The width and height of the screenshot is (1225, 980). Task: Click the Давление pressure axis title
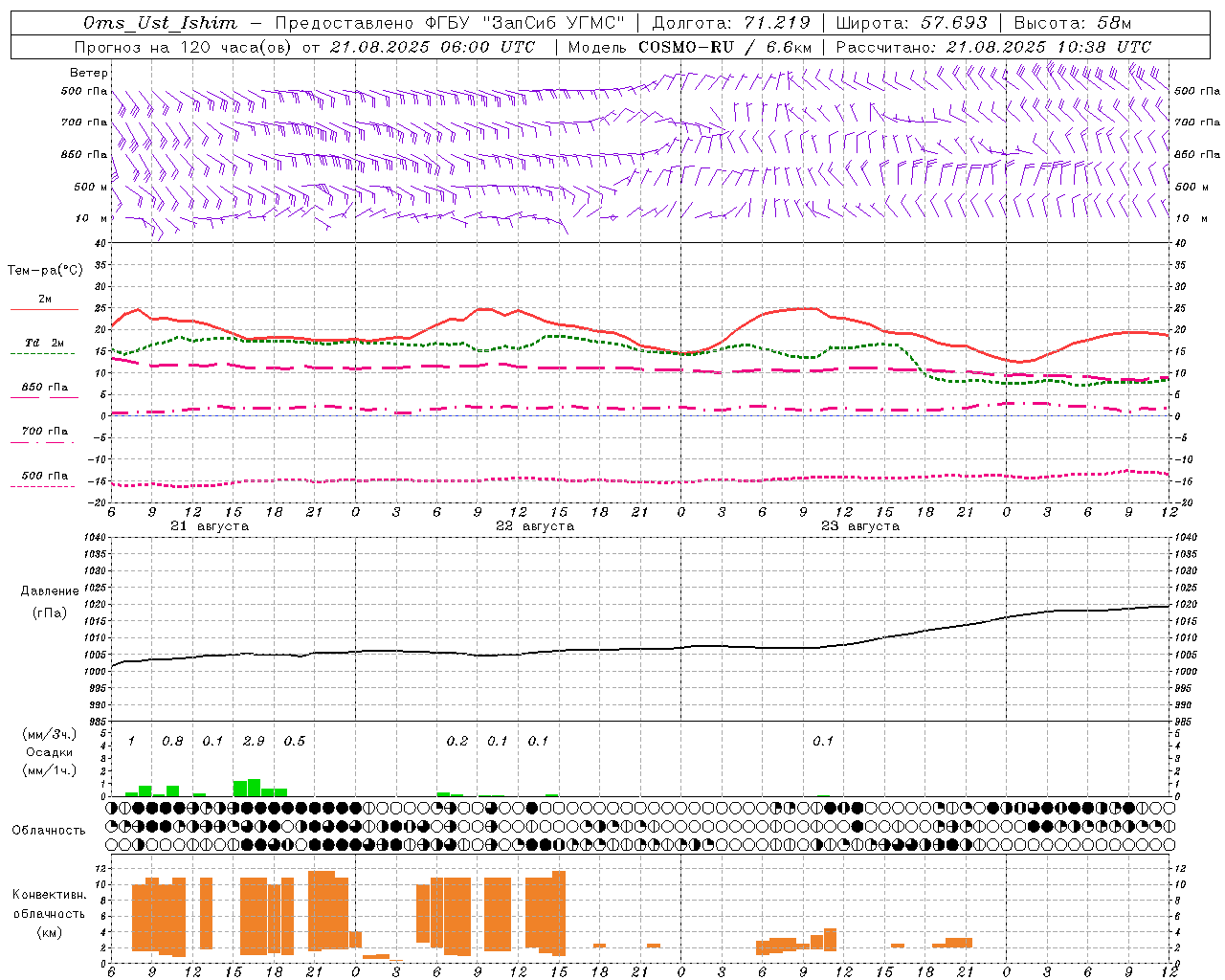[x=50, y=591]
